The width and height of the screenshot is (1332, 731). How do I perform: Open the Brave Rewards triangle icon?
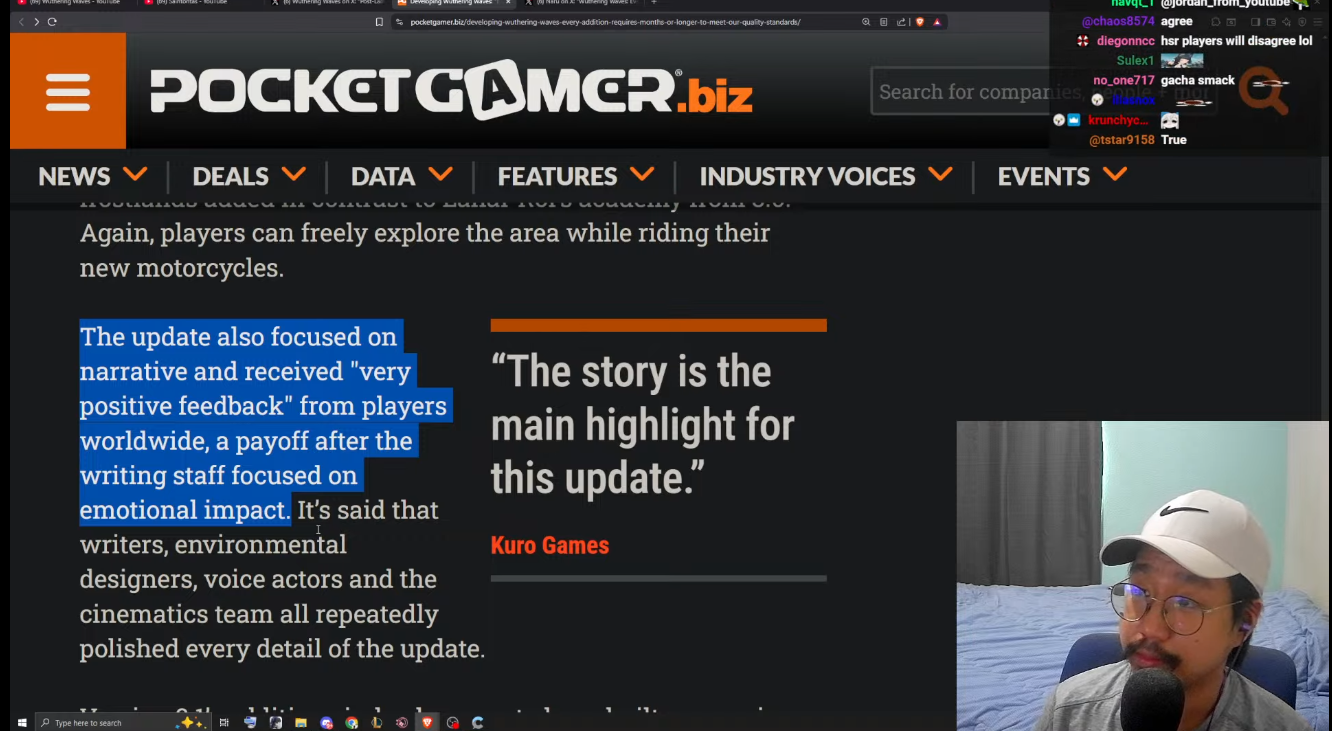pos(937,22)
